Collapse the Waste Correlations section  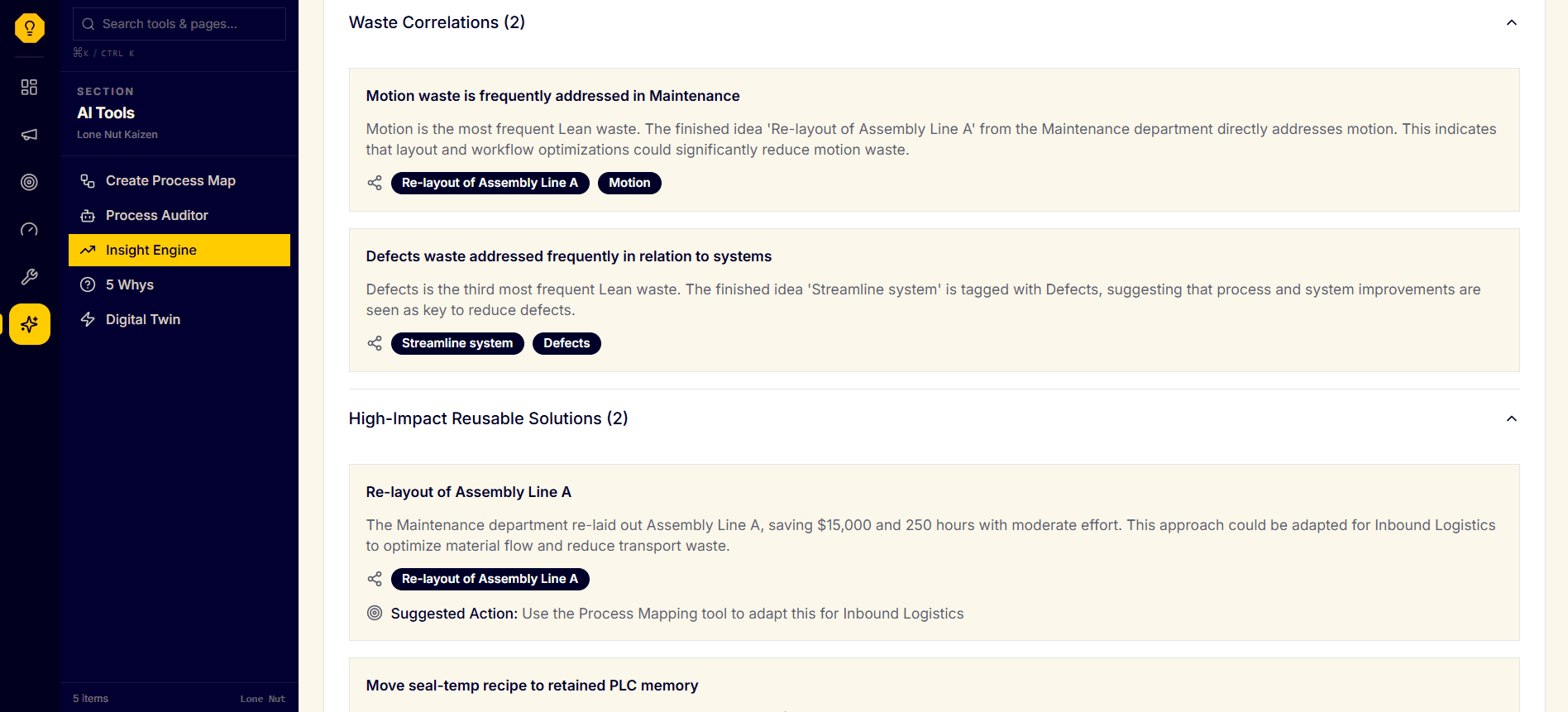coord(1511,22)
